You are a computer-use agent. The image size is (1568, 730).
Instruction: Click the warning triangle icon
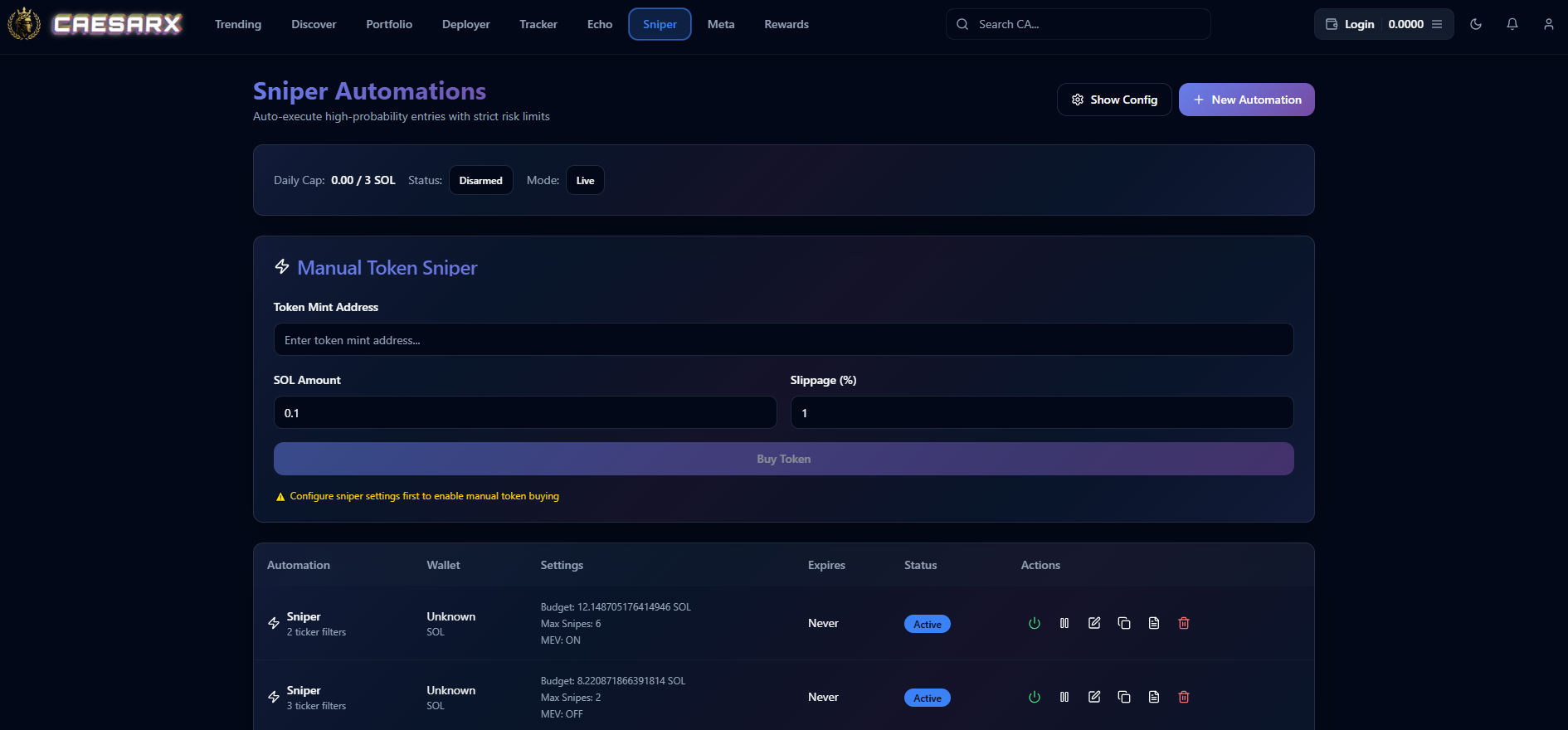point(280,497)
